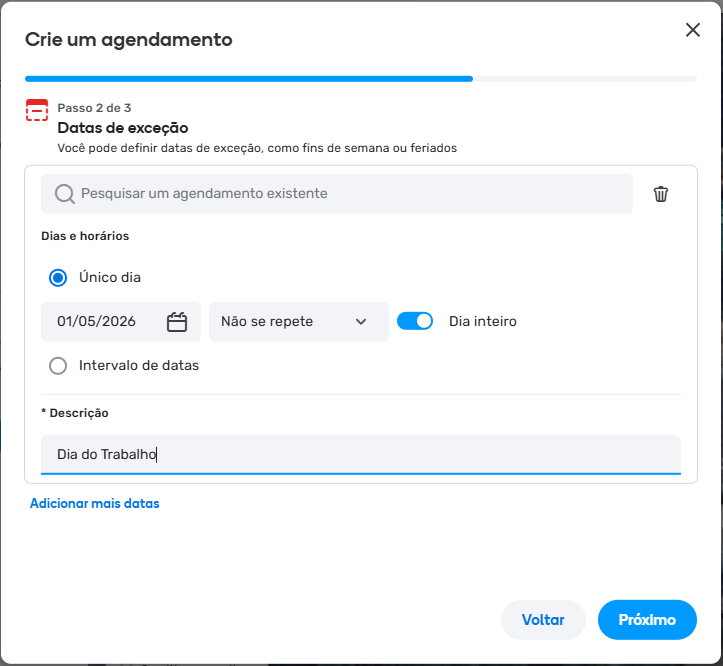The height and width of the screenshot is (666, 723).
Task: Open the calendar date picker icon
Action: [x=177, y=322]
